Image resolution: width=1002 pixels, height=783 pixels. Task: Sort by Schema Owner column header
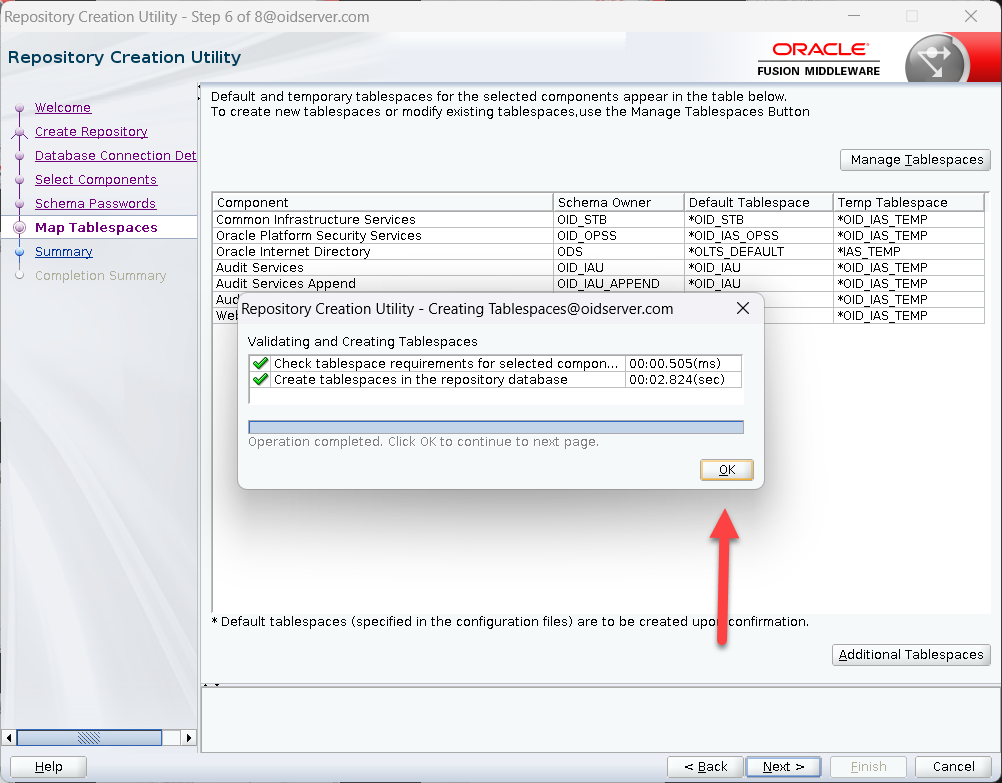tap(618, 202)
